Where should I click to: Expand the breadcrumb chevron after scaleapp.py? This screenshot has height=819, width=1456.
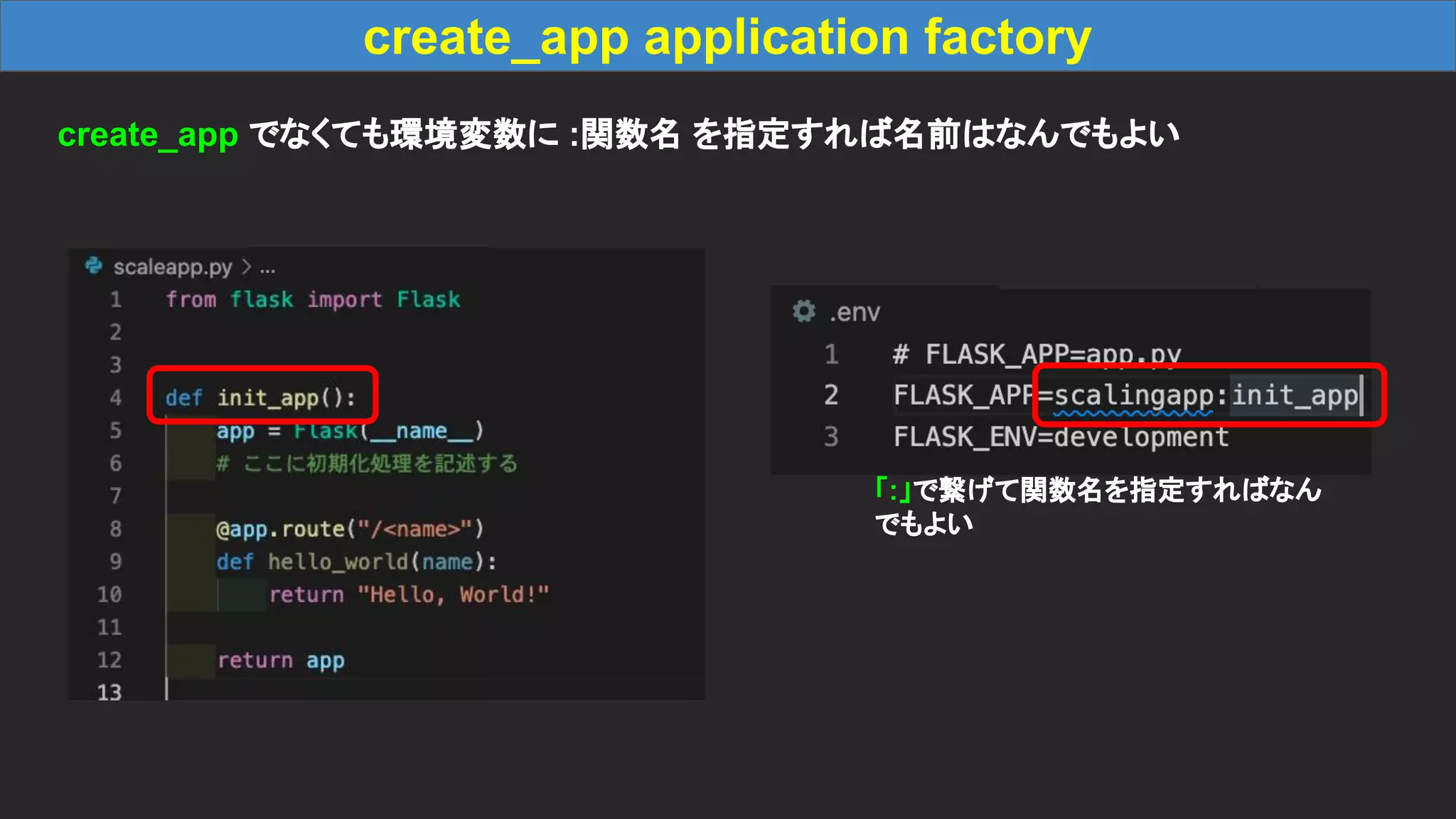[x=246, y=267]
